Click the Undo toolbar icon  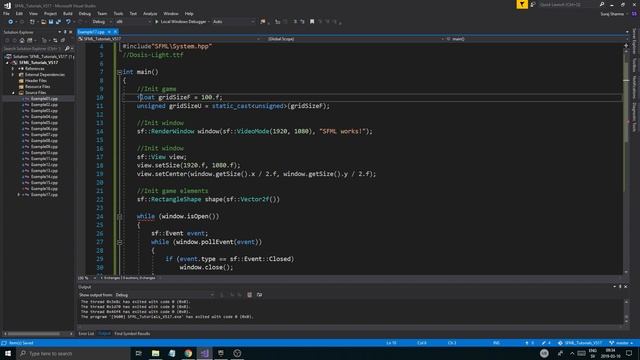click(68, 22)
